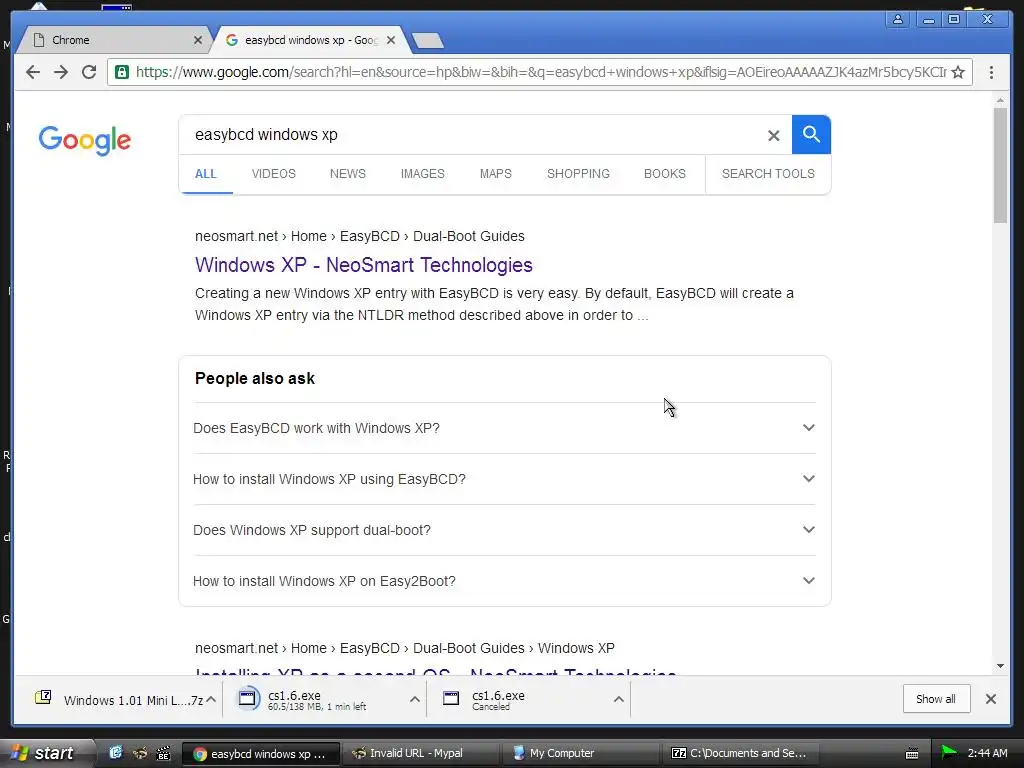The height and width of the screenshot is (768, 1024).
Task: Close the first Chrome tab
Action: (198, 40)
